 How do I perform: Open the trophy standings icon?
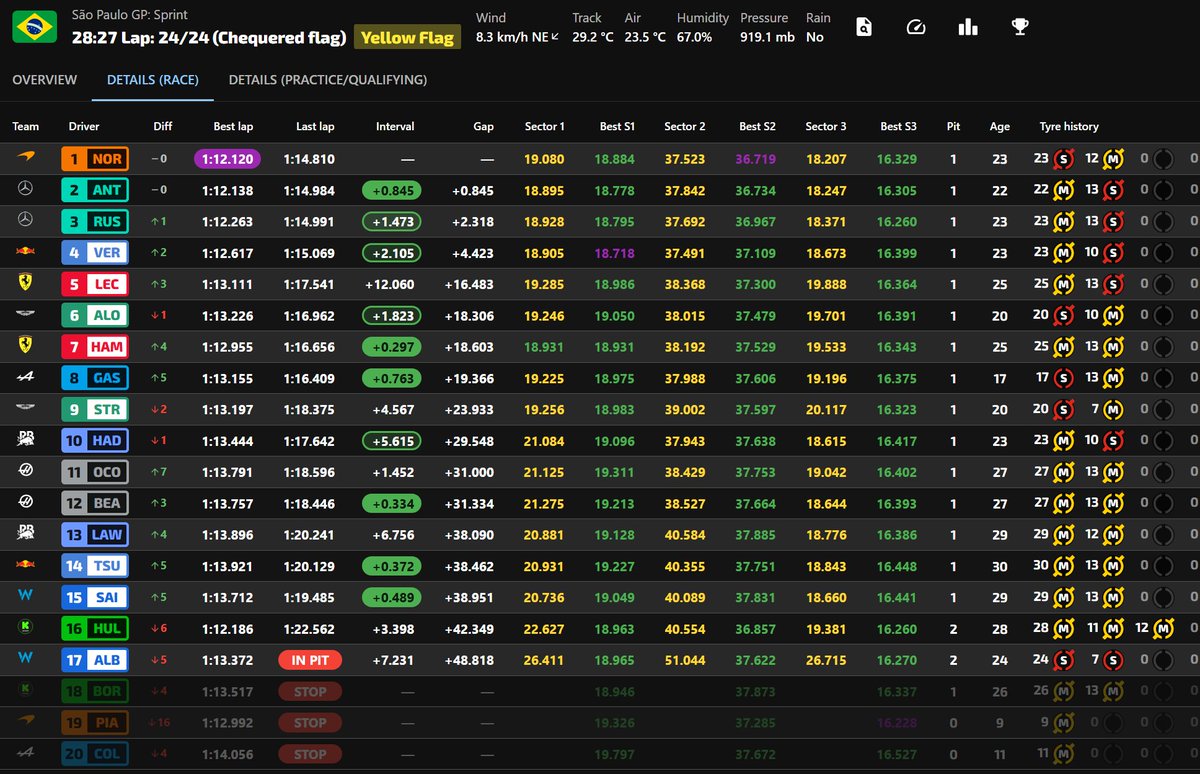[1019, 27]
